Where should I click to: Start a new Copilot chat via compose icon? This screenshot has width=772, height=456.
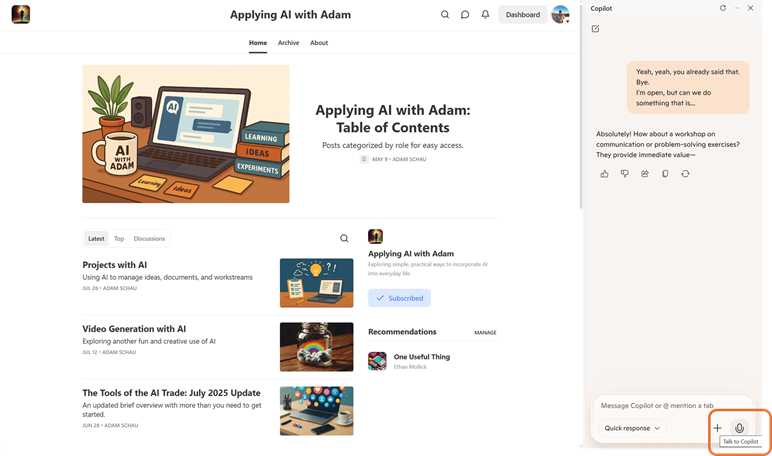(x=595, y=29)
